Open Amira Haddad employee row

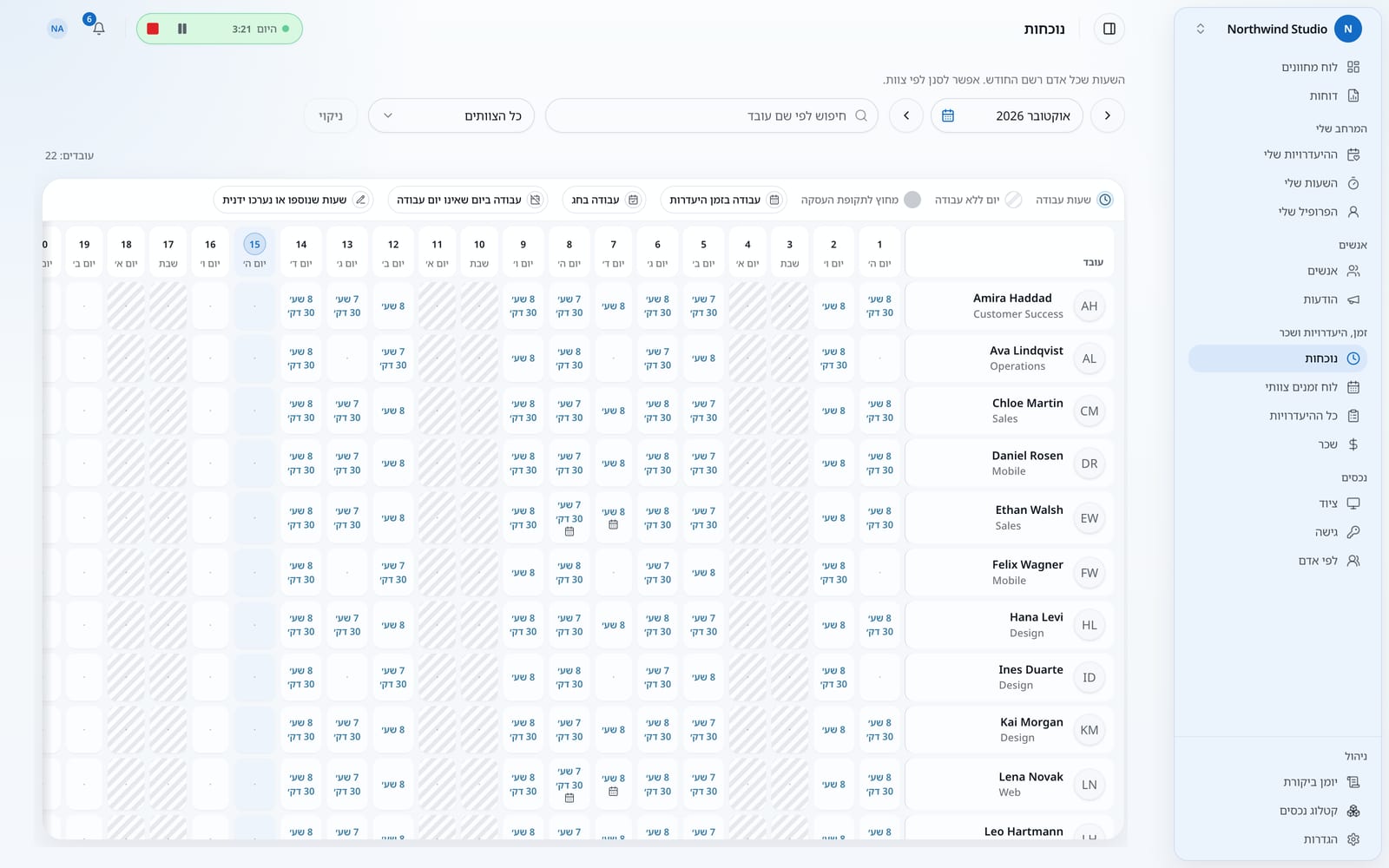pos(1010,306)
